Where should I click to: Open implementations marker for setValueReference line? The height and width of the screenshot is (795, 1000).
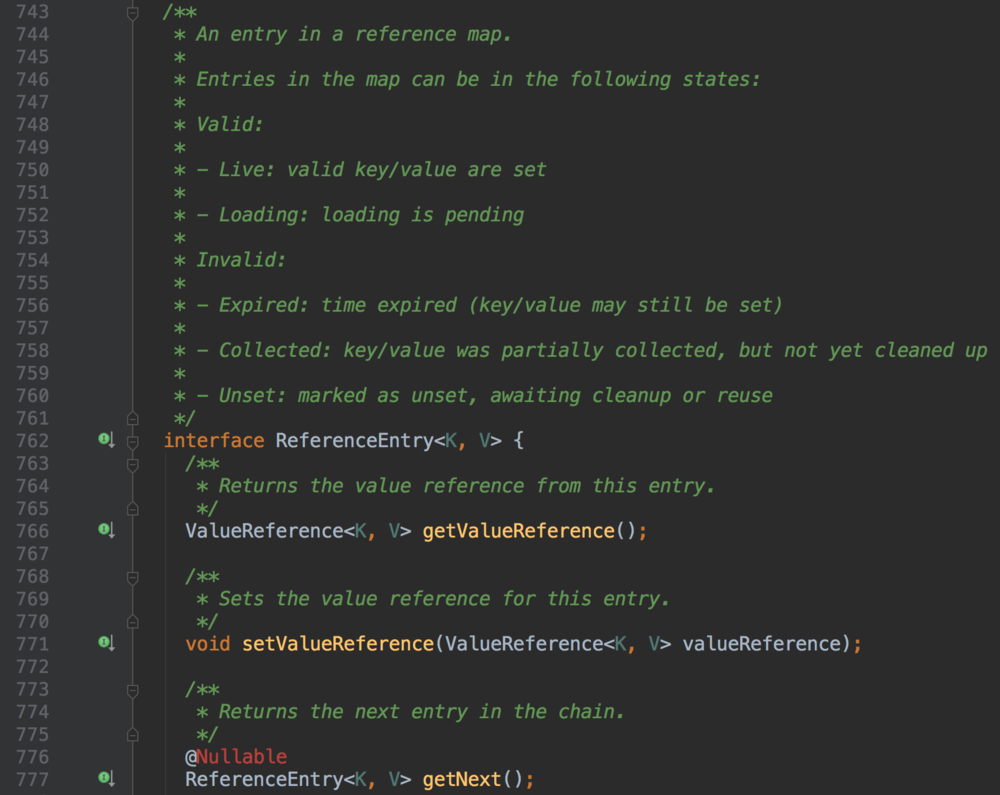tap(105, 643)
